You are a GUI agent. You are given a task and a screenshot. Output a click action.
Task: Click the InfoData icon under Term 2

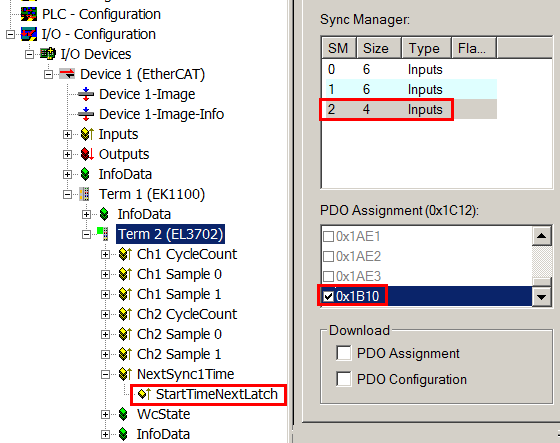[123, 434]
